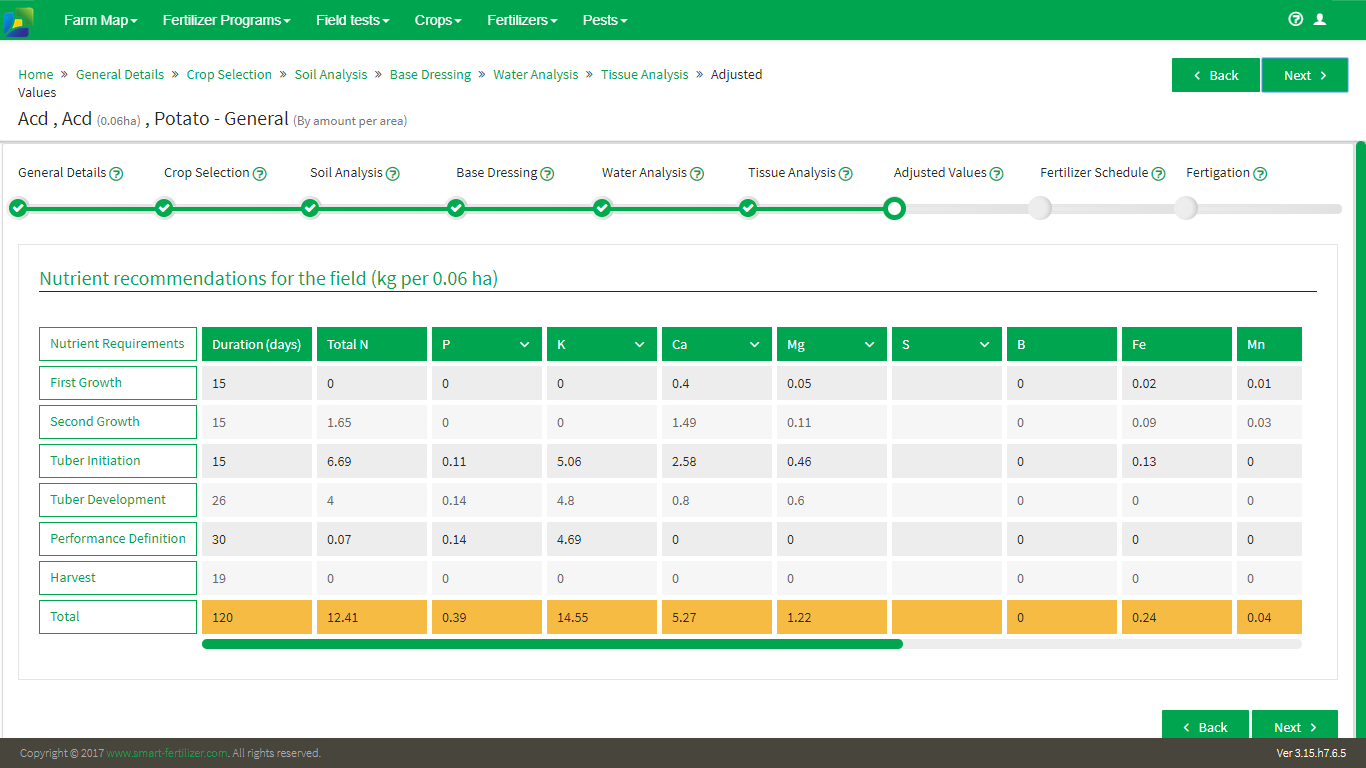Open the Crops menu

tap(438, 20)
